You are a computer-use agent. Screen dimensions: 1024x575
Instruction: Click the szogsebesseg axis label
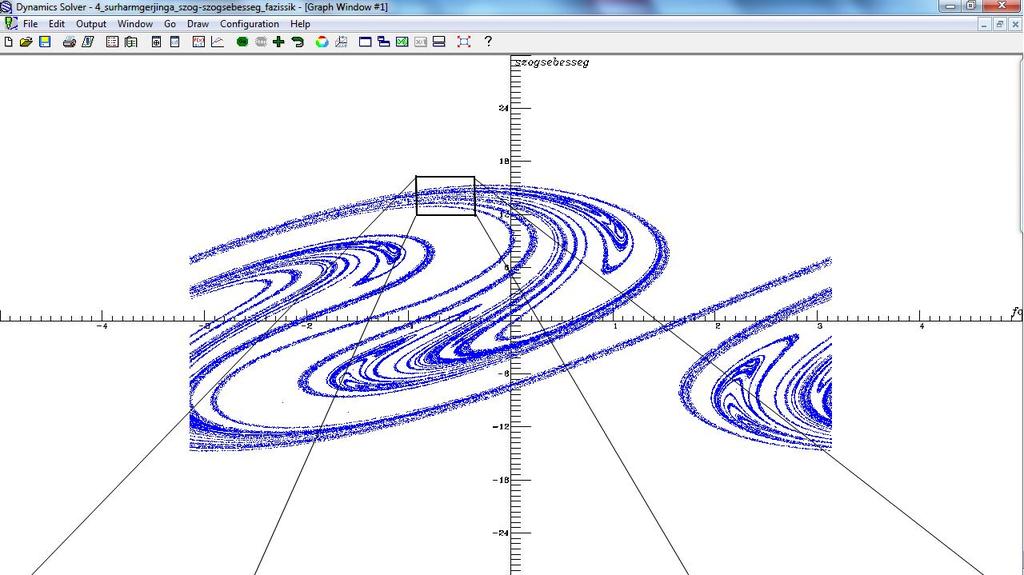point(552,62)
